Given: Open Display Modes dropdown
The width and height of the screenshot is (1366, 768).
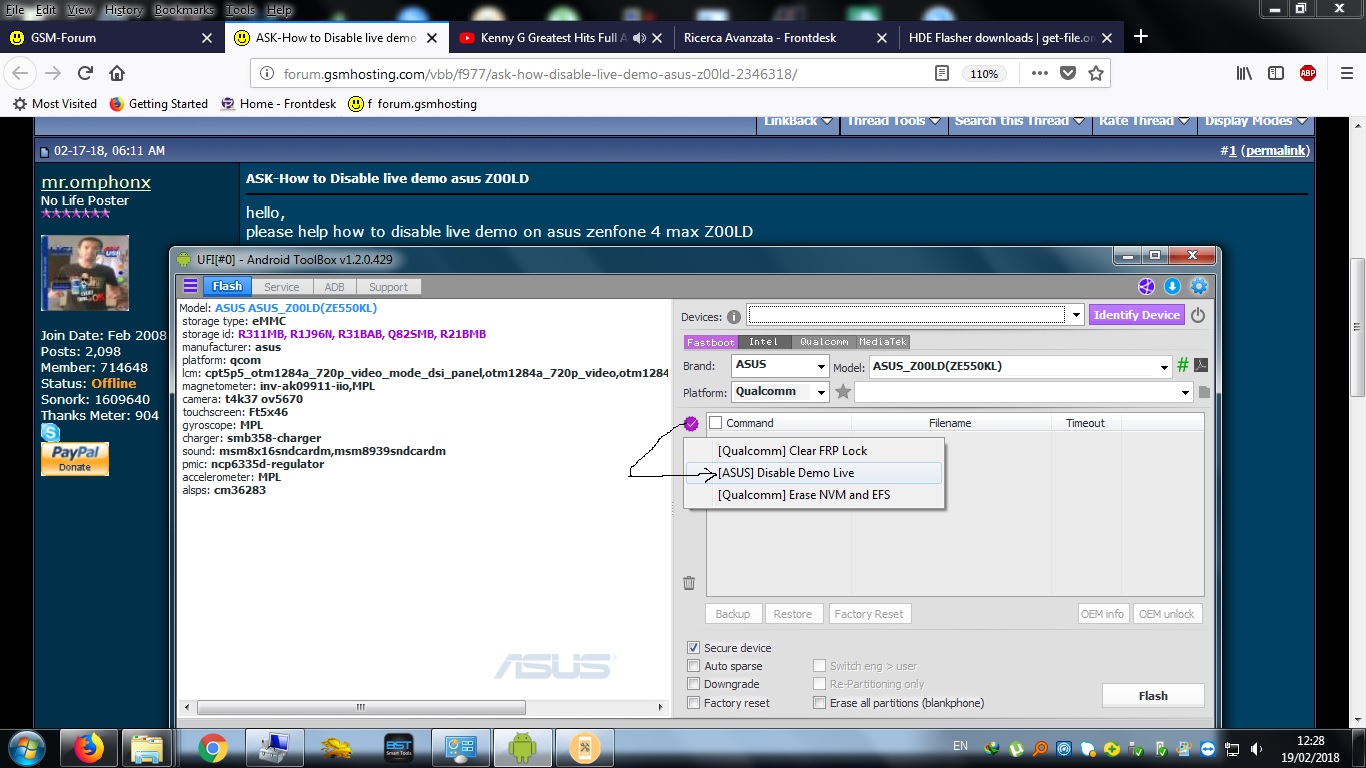Looking at the screenshot, I should (1256, 121).
